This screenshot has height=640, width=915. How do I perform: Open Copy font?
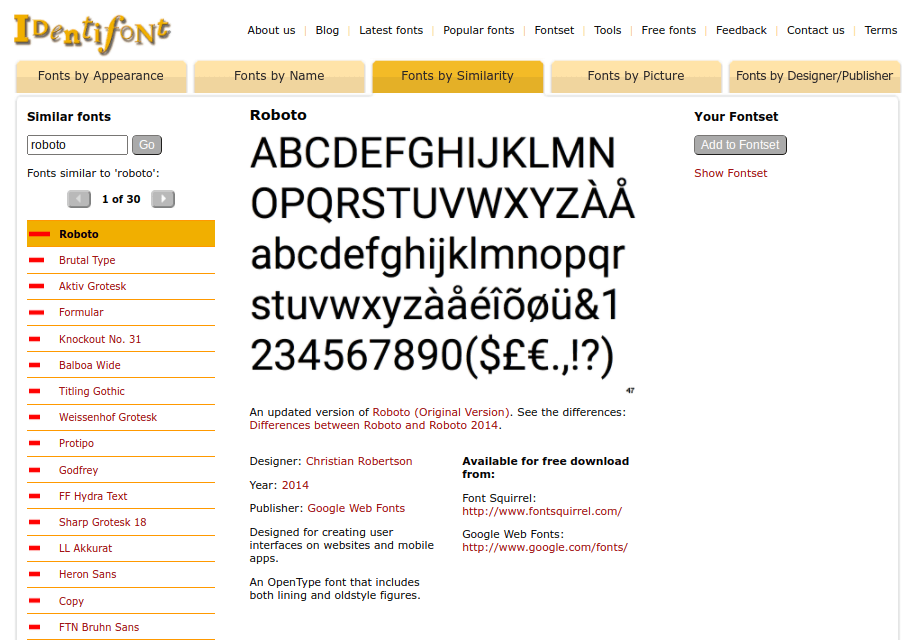(x=71, y=601)
